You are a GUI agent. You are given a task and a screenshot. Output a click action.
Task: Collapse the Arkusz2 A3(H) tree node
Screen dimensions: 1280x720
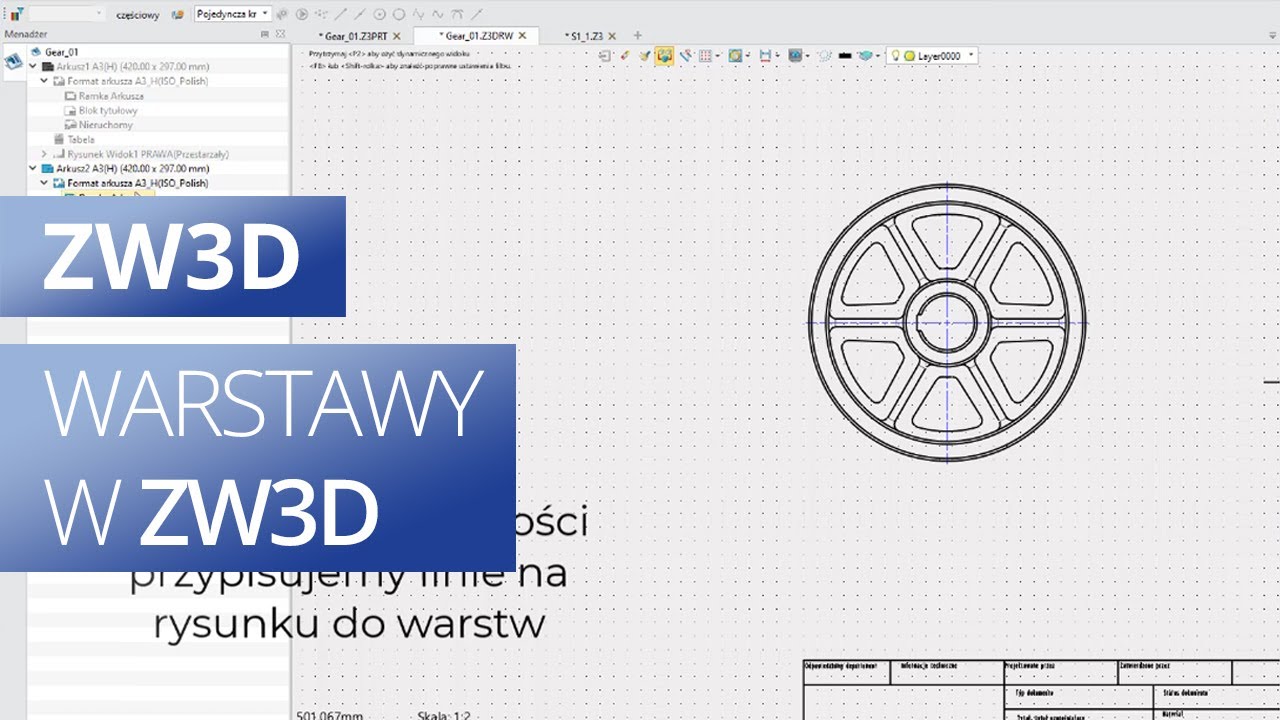click(x=33, y=169)
